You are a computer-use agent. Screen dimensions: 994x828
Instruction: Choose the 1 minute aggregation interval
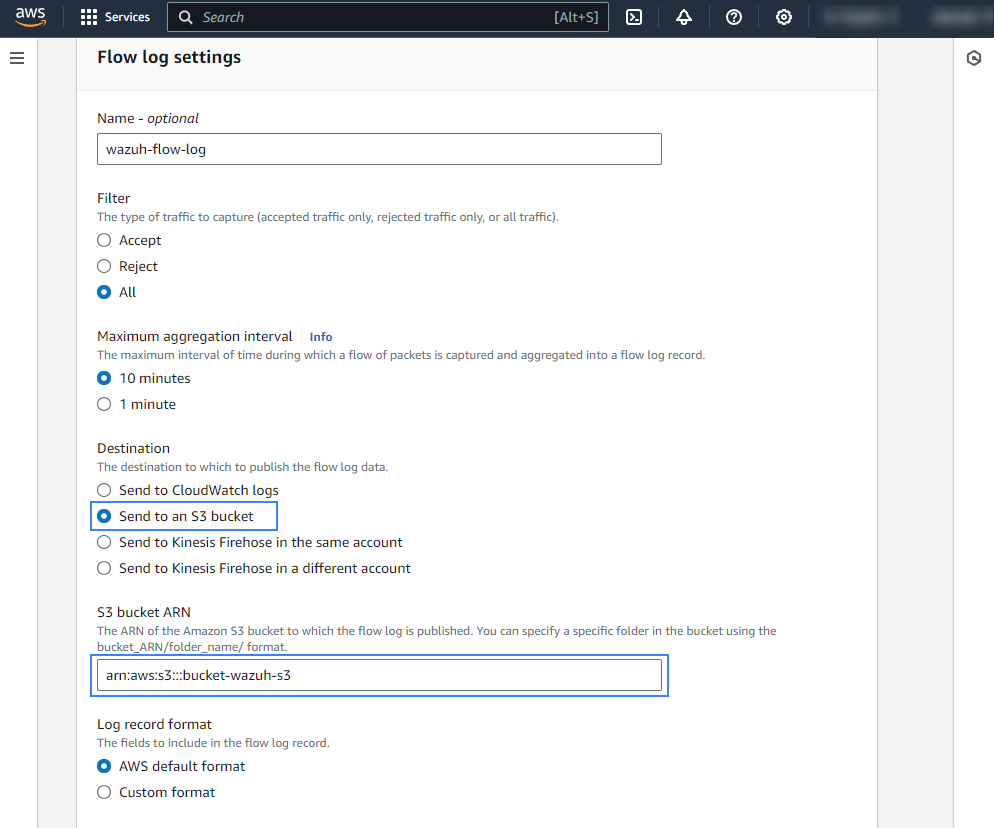104,404
